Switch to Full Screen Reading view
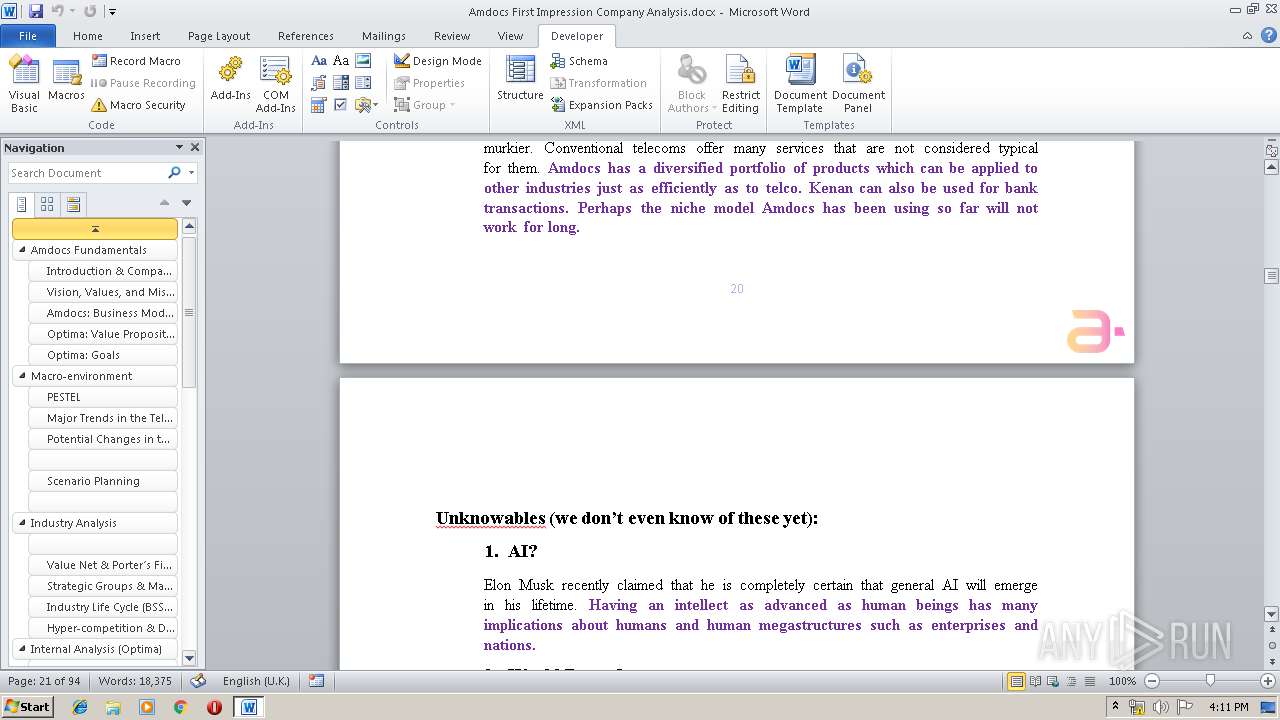The height and width of the screenshot is (720, 1280). (1035, 681)
